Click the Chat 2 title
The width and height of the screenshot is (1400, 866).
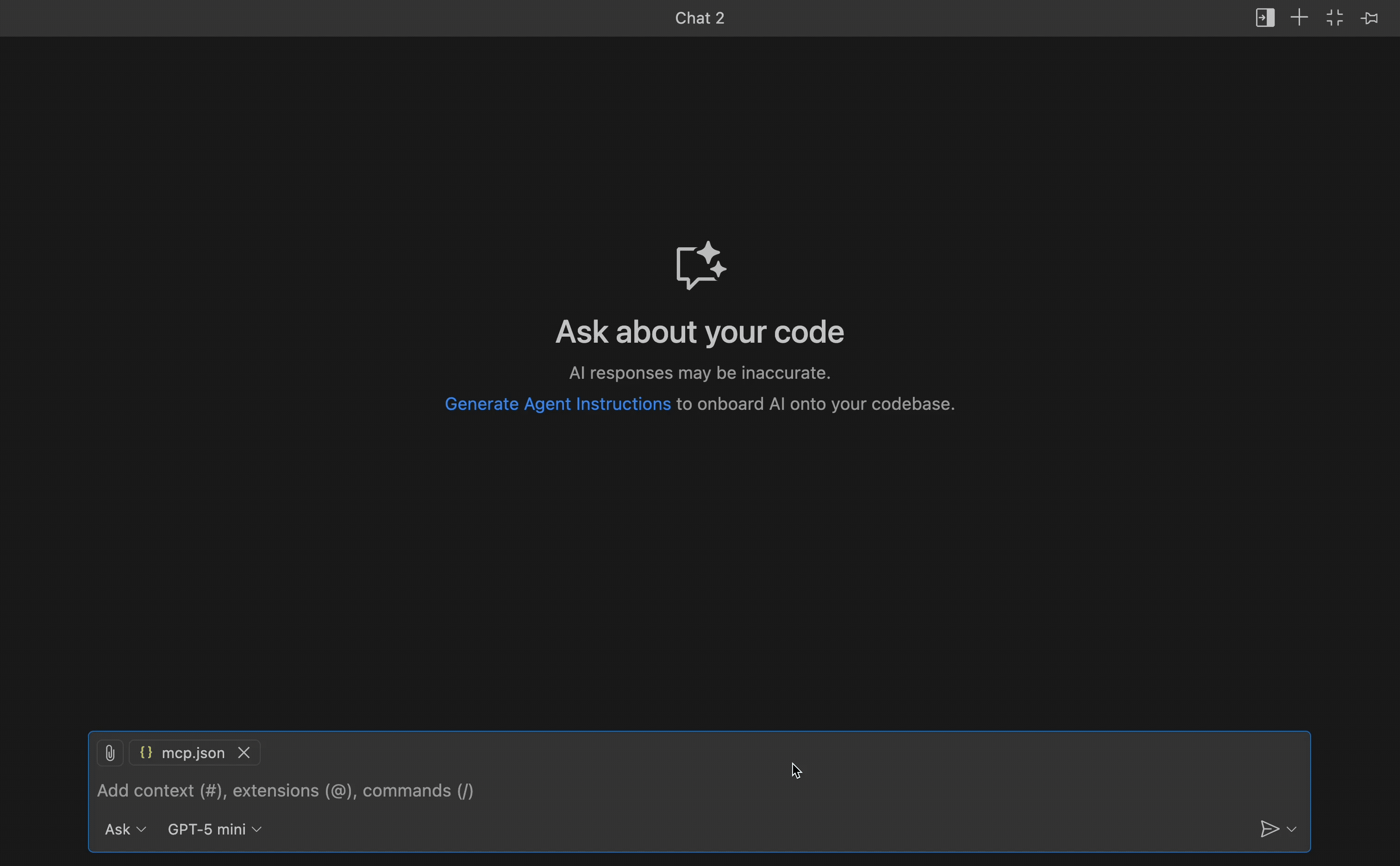tap(699, 19)
